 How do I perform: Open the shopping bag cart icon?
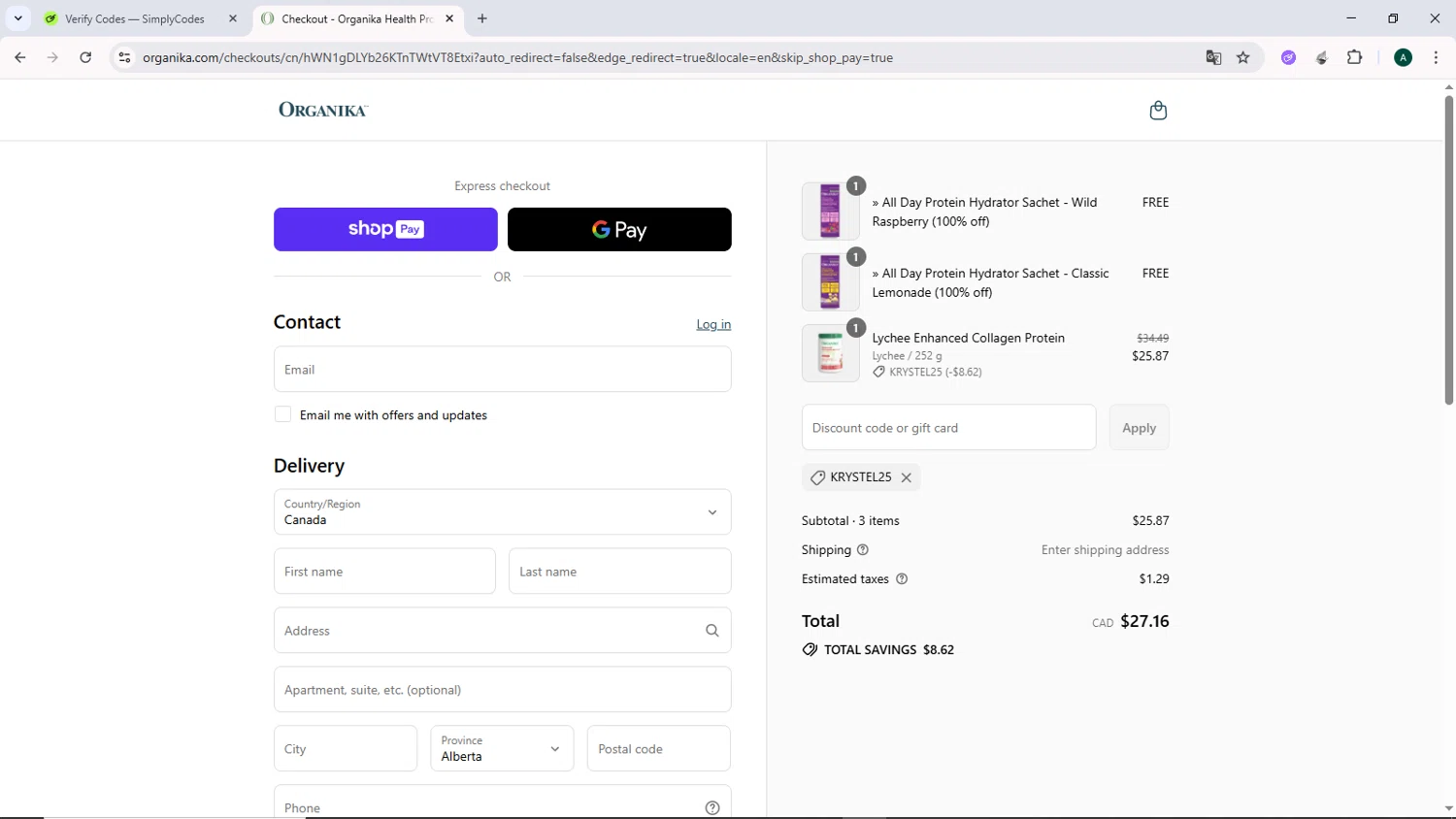[x=1158, y=111]
